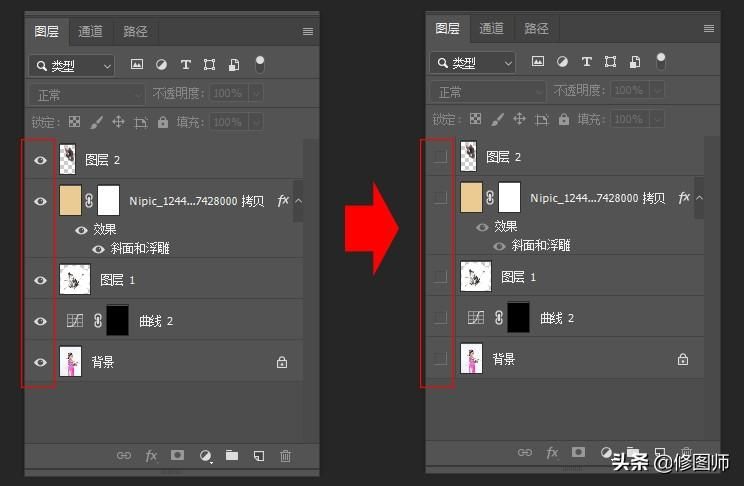
Task: Open right panel options menu
Action: click(x=709, y=28)
